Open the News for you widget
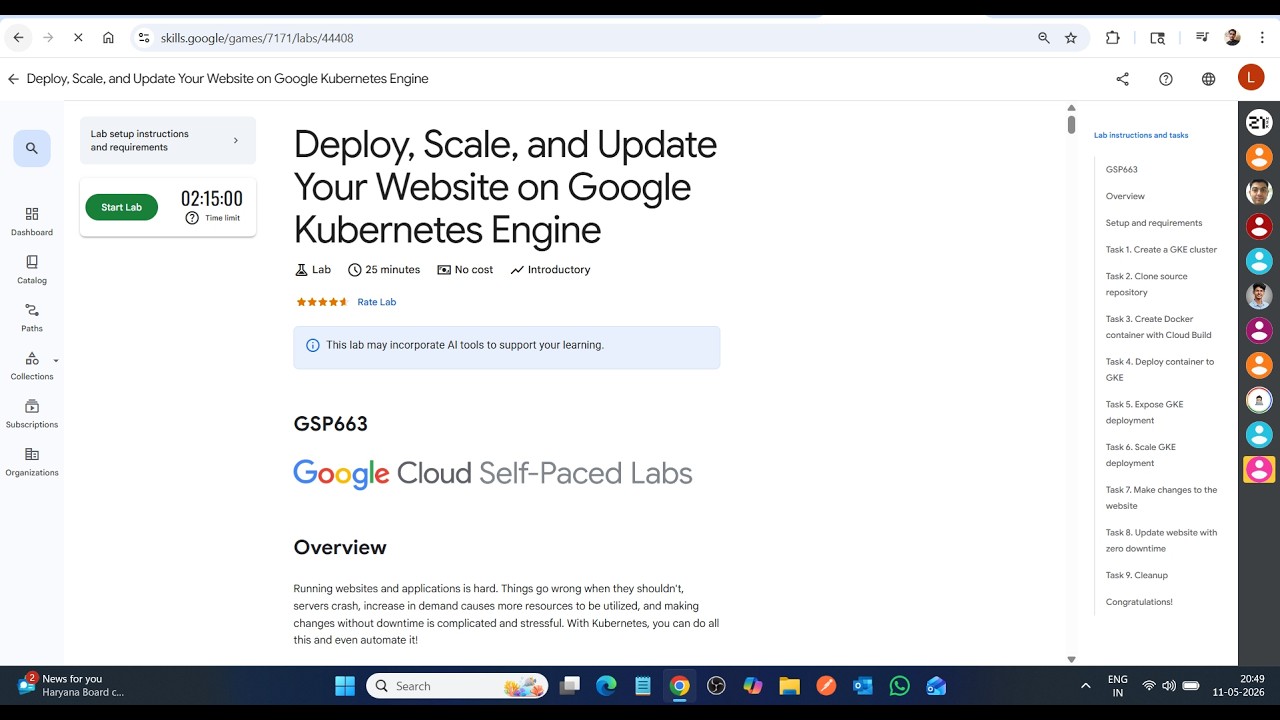Viewport: 1280px width, 720px height. pos(70,686)
